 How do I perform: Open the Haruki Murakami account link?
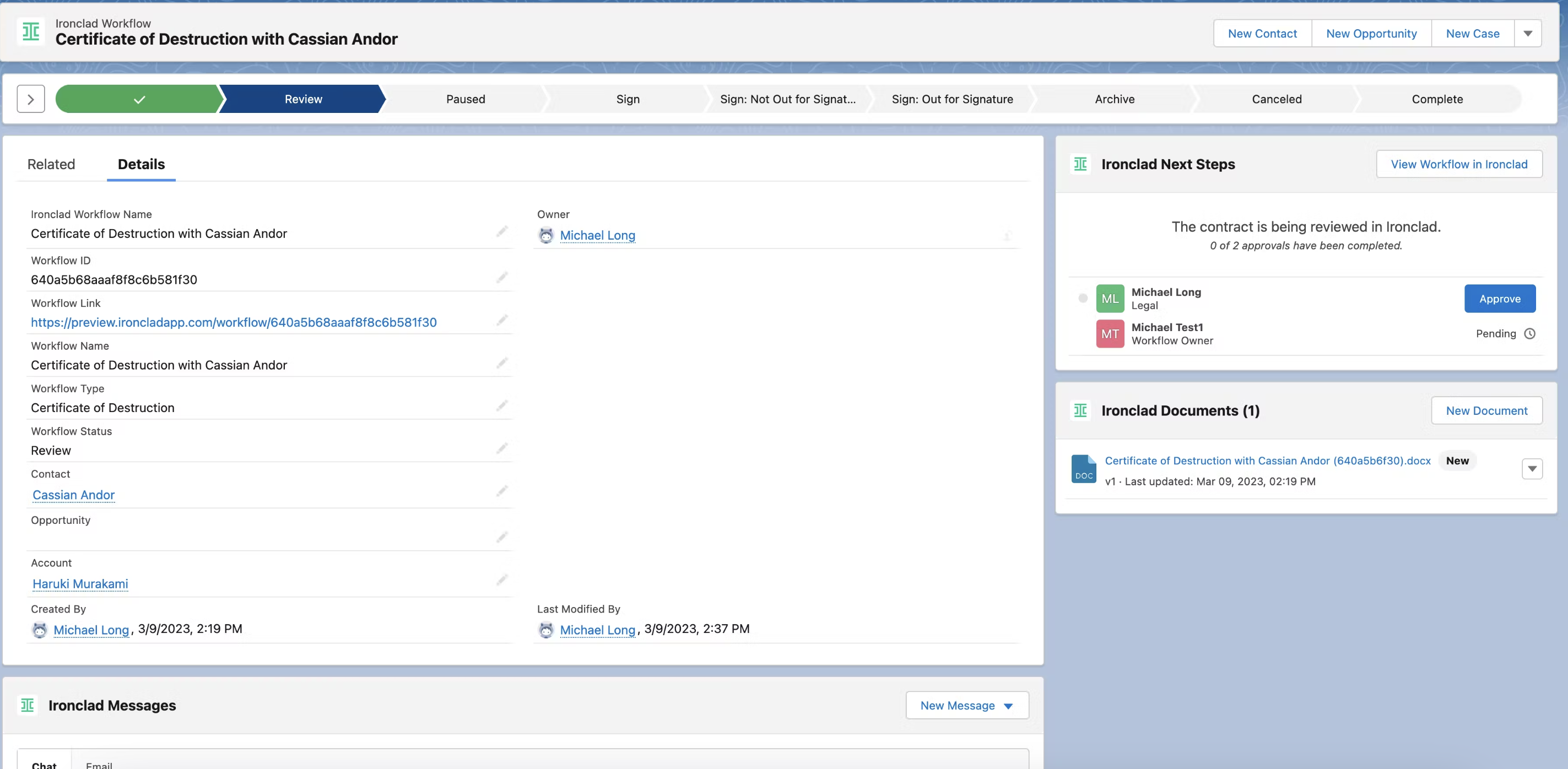click(80, 584)
